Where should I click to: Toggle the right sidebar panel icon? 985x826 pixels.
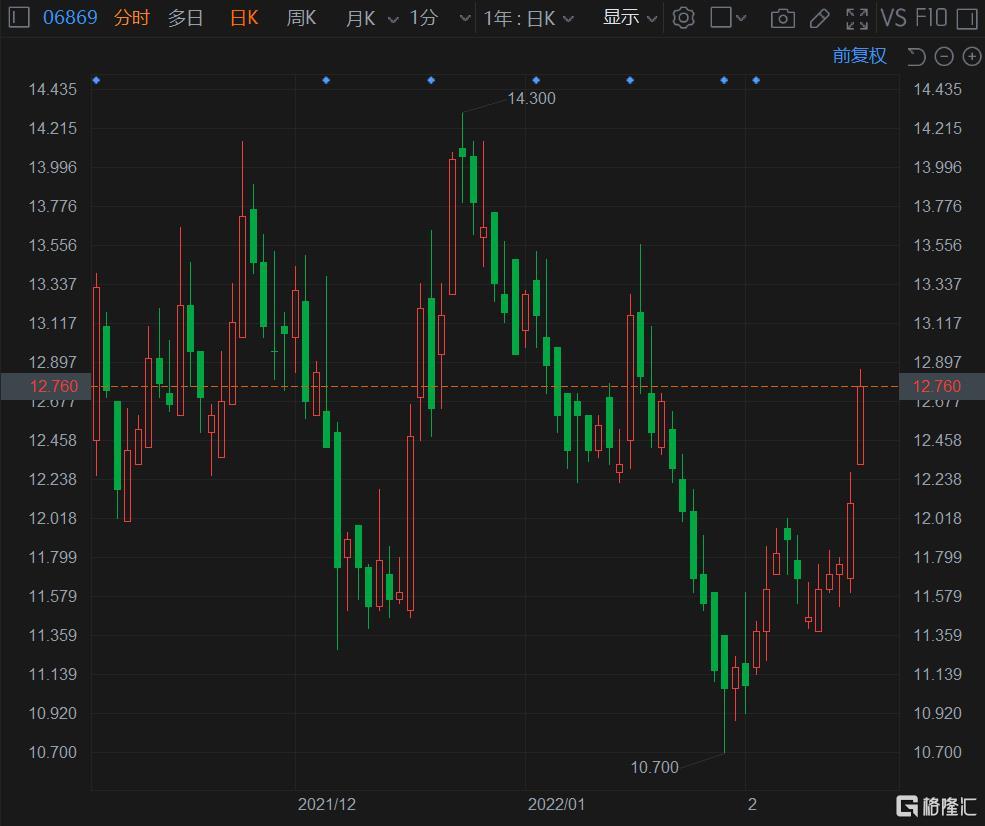tap(966, 18)
